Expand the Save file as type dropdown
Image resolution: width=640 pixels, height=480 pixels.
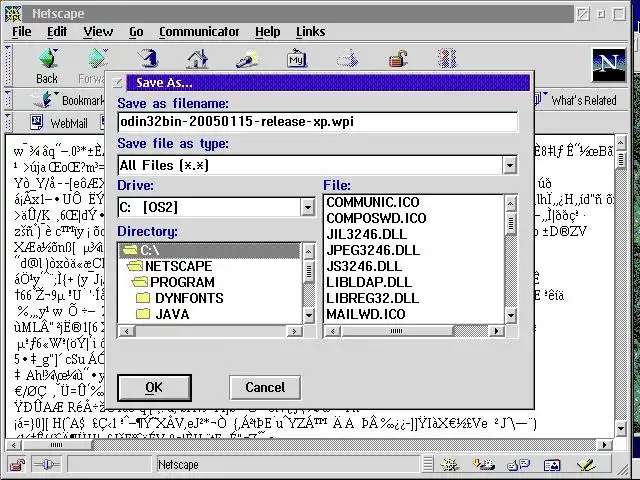(510, 165)
